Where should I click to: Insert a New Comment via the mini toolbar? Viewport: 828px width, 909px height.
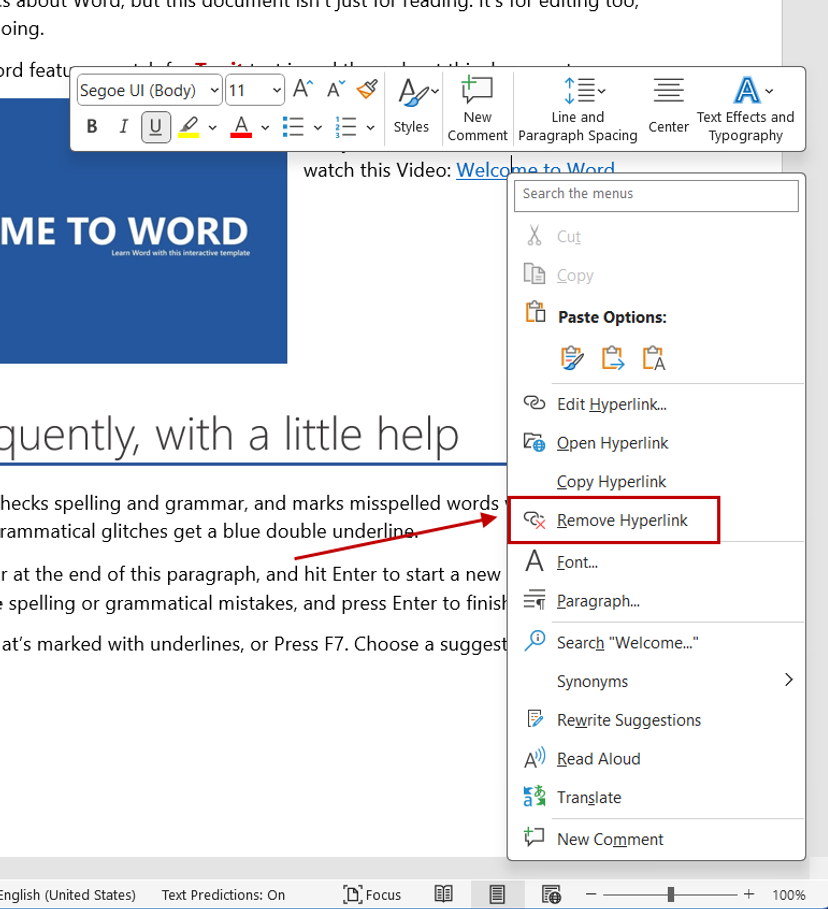[477, 107]
